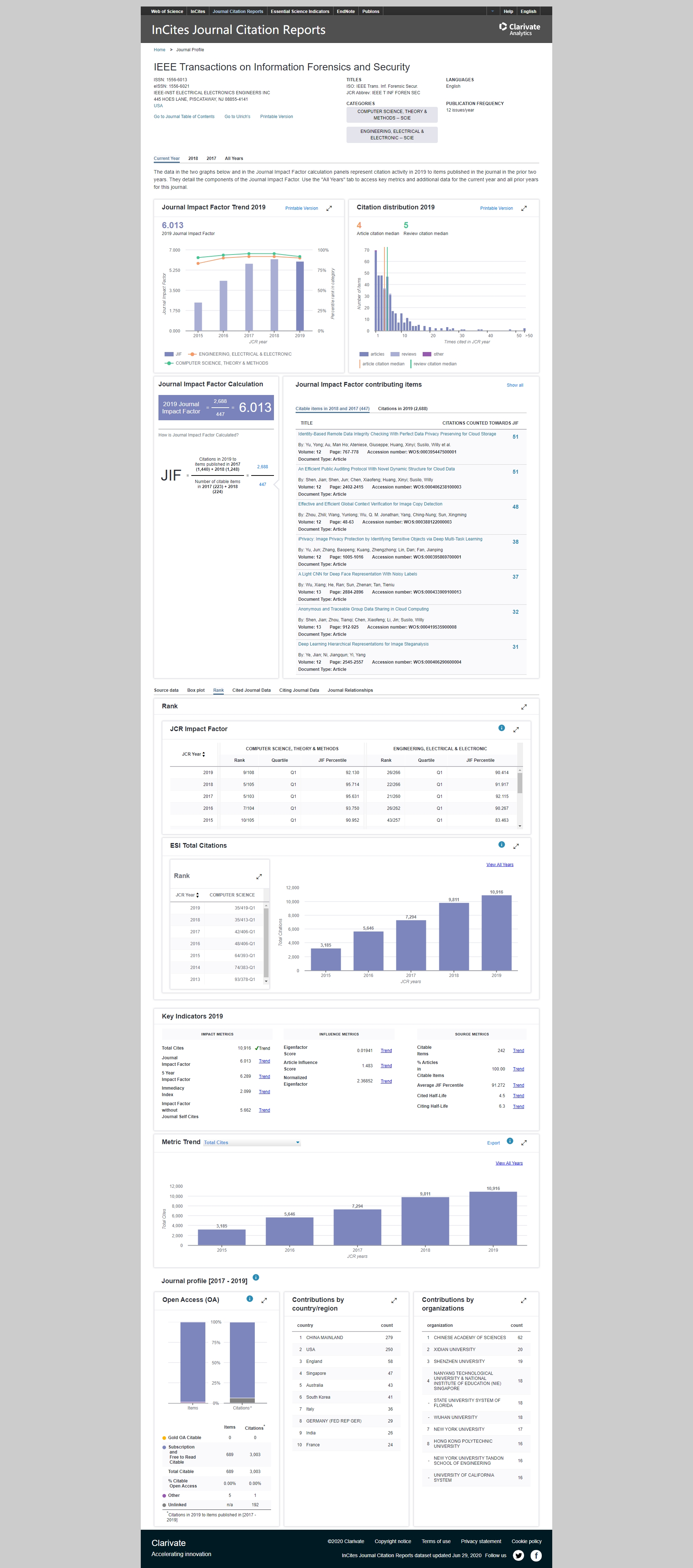Expand the Citation distribution 2019 chart
The height and width of the screenshot is (1568, 693).
524,208
